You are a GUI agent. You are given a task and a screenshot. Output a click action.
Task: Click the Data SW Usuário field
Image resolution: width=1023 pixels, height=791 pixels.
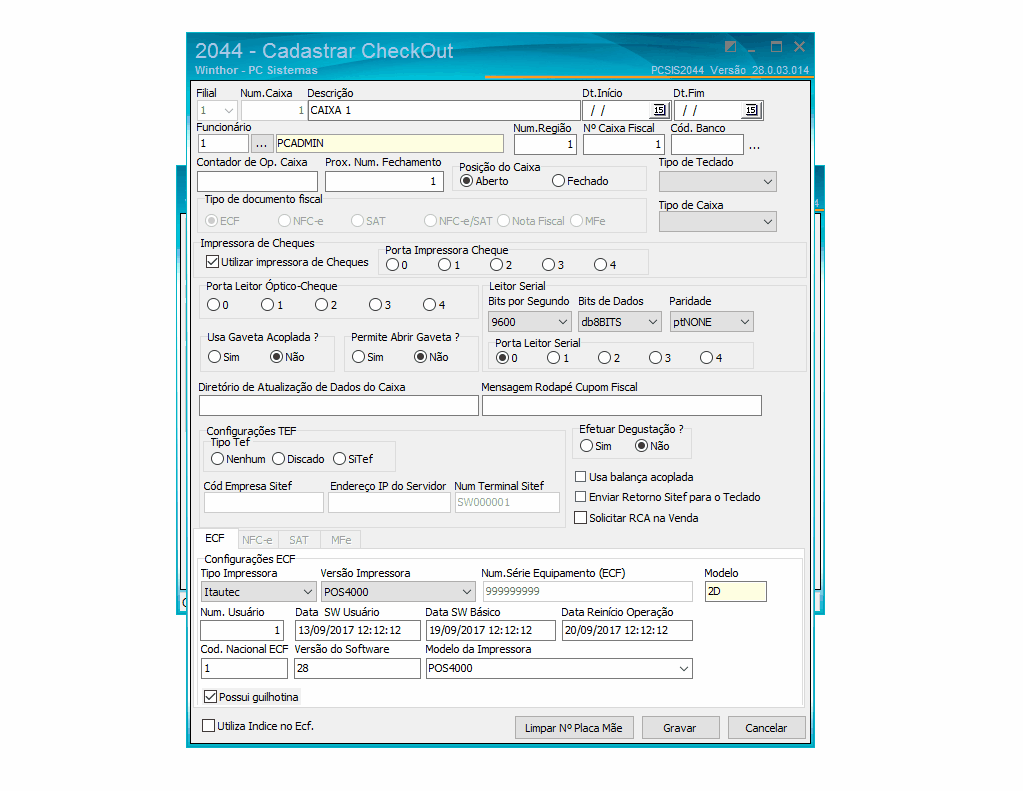[x=358, y=630]
